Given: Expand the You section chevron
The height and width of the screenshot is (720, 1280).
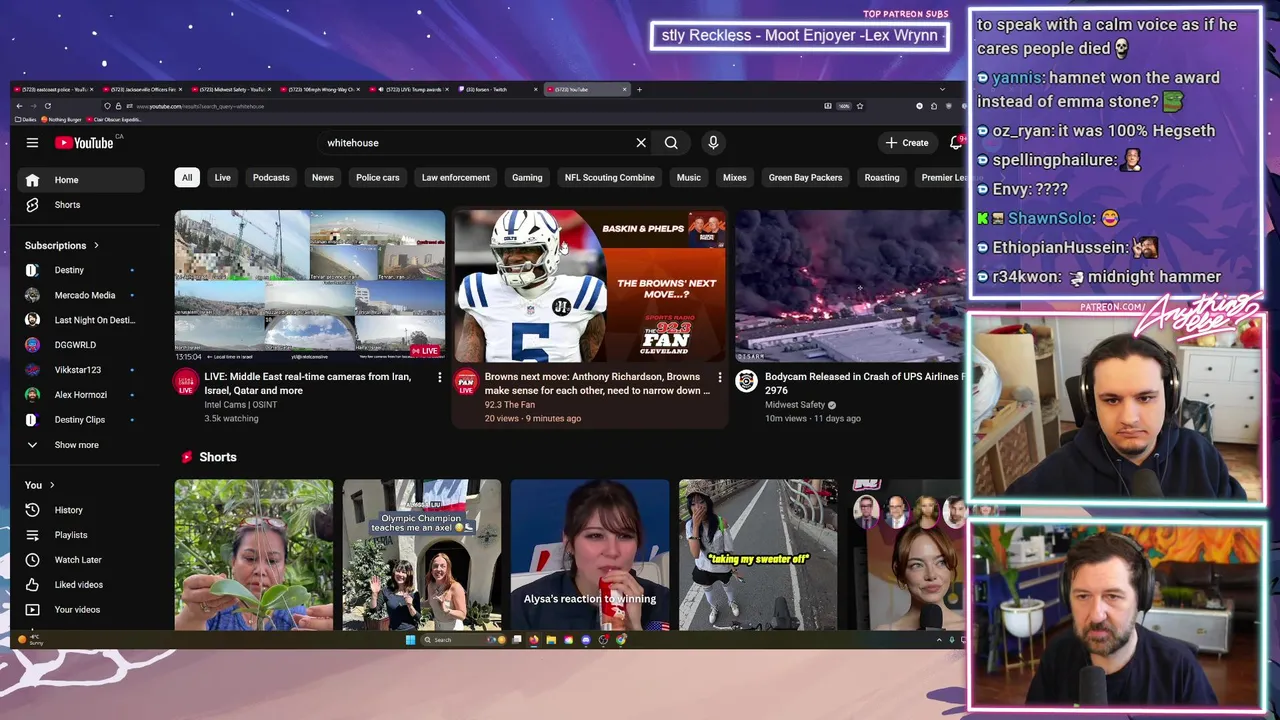Looking at the screenshot, I should pos(52,485).
